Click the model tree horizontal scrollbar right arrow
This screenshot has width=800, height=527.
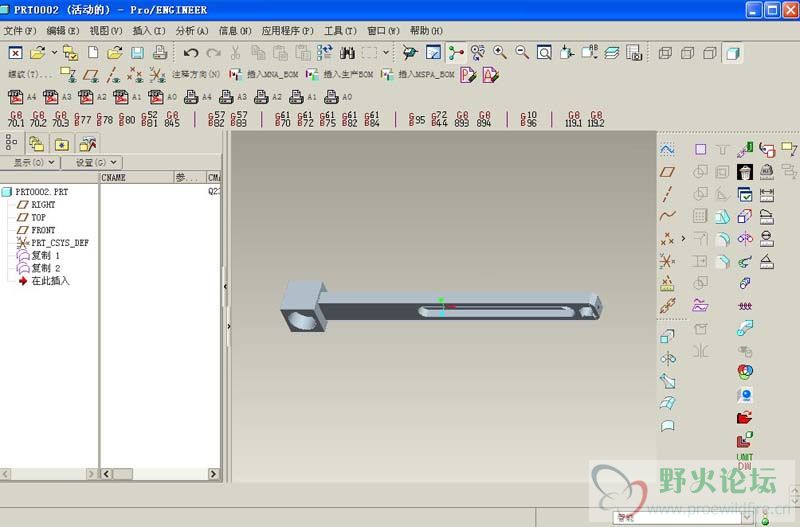(214, 474)
